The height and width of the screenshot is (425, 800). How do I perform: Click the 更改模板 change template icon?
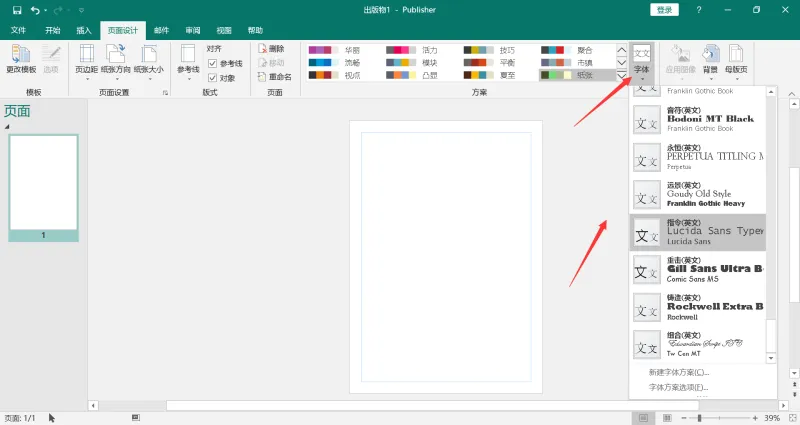[x=21, y=59]
